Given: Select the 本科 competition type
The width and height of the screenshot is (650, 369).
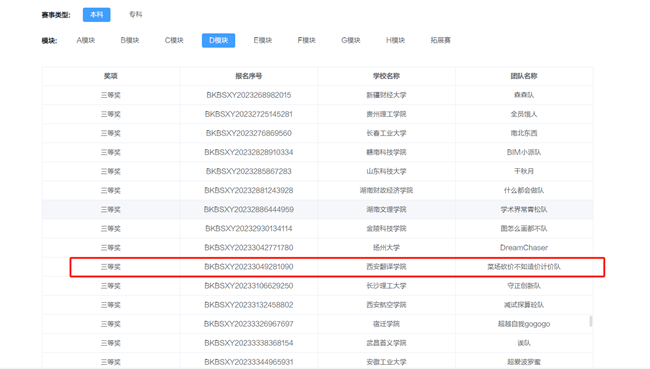Looking at the screenshot, I should pos(97,15).
